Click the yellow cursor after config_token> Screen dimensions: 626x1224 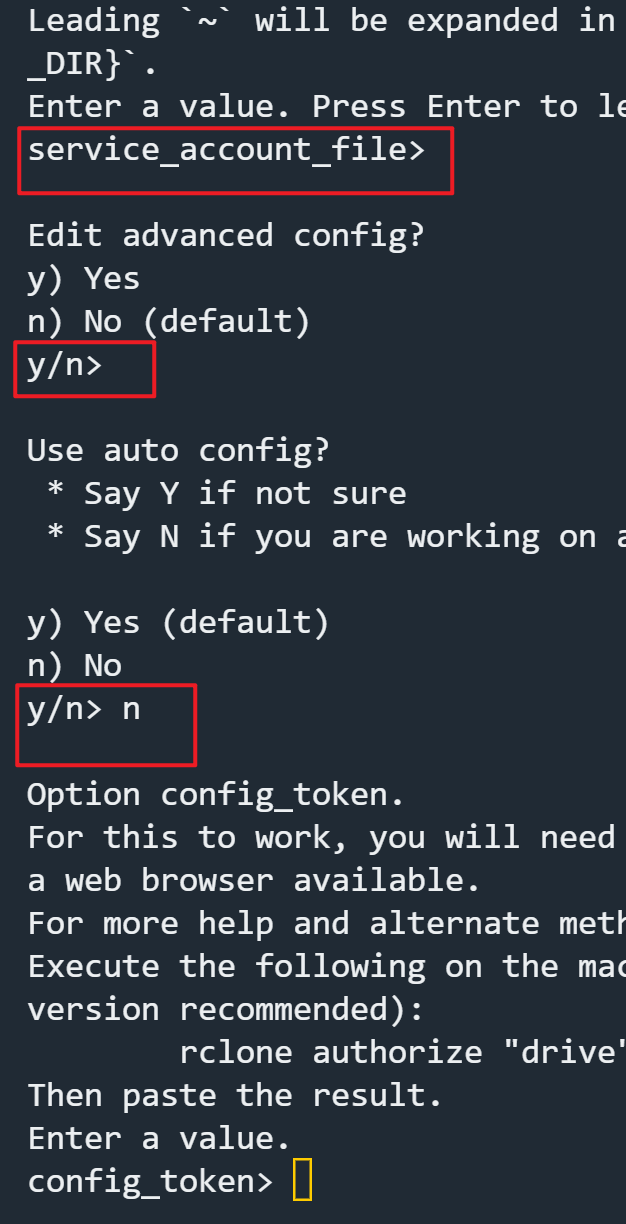coord(302,1181)
